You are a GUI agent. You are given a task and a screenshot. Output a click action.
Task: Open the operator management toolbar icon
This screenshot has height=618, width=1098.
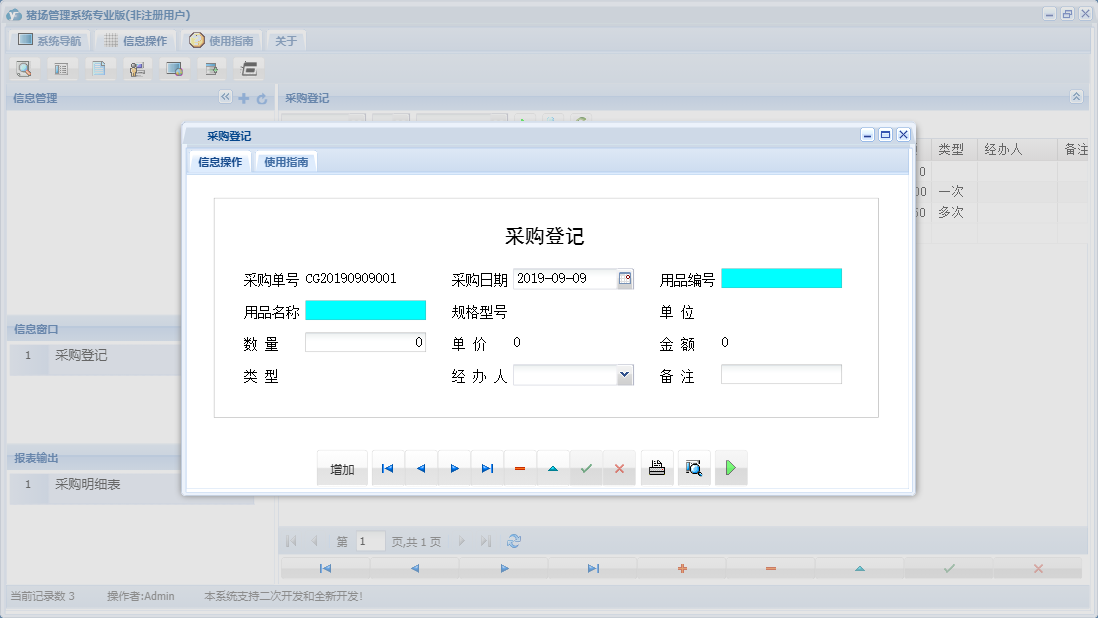[137, 68]
